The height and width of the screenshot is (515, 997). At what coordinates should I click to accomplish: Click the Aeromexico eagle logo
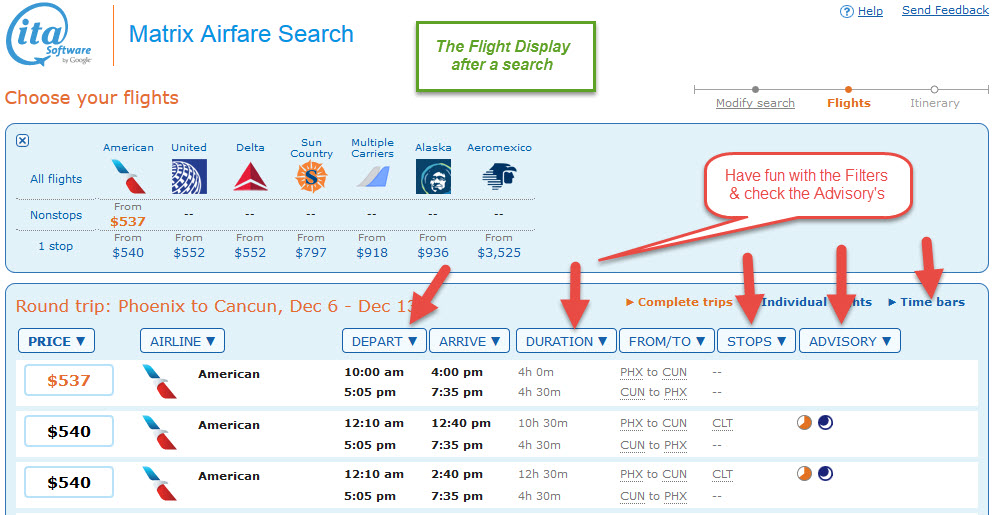(x=499, y=177)
